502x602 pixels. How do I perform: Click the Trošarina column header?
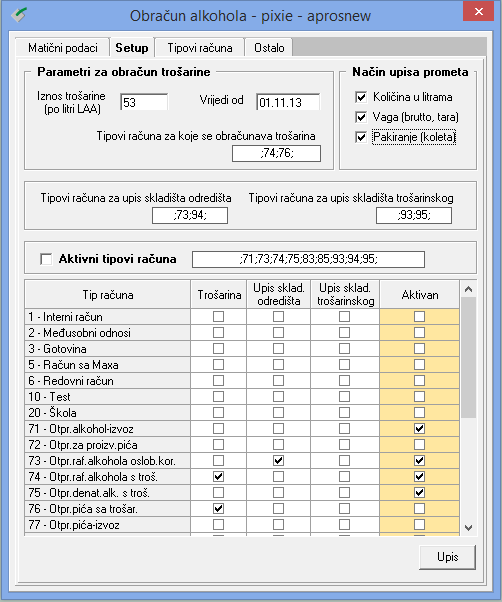(219, 294)
